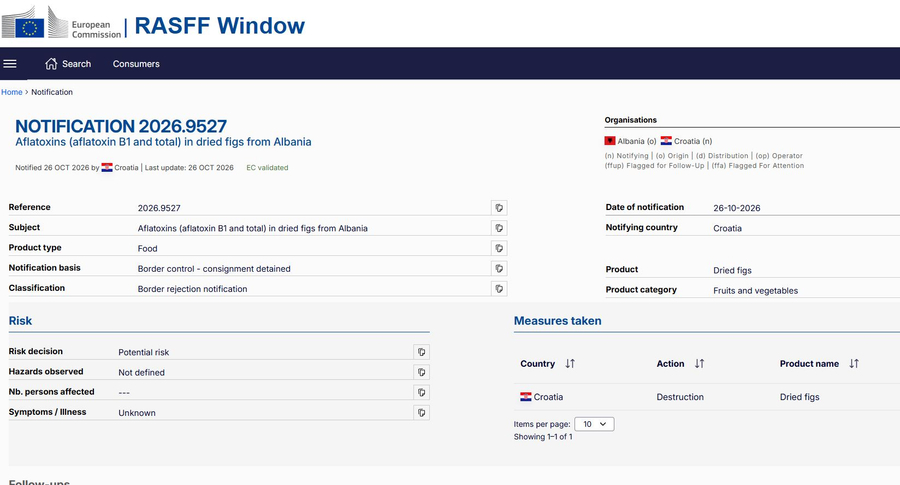Click Dried figs Product value
Viewport: 900px width, 485px height.
point(732,270)
